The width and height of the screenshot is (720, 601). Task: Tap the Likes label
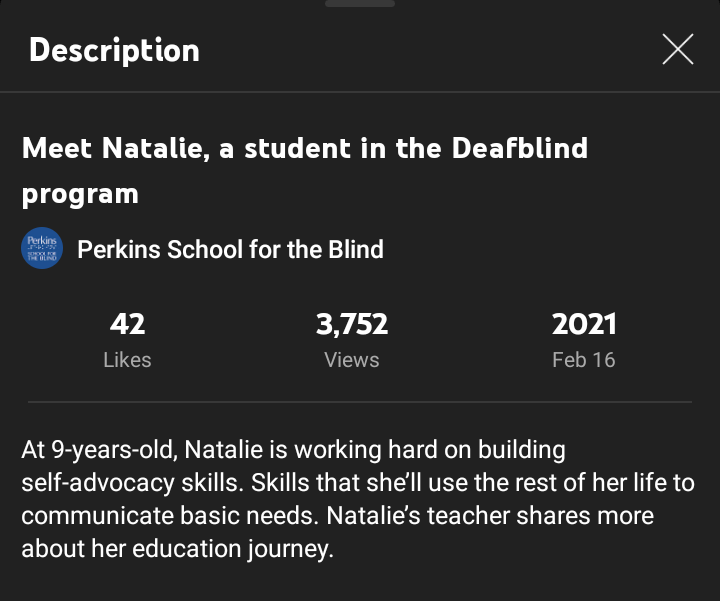pyautogui.click(x=127, y=360)
